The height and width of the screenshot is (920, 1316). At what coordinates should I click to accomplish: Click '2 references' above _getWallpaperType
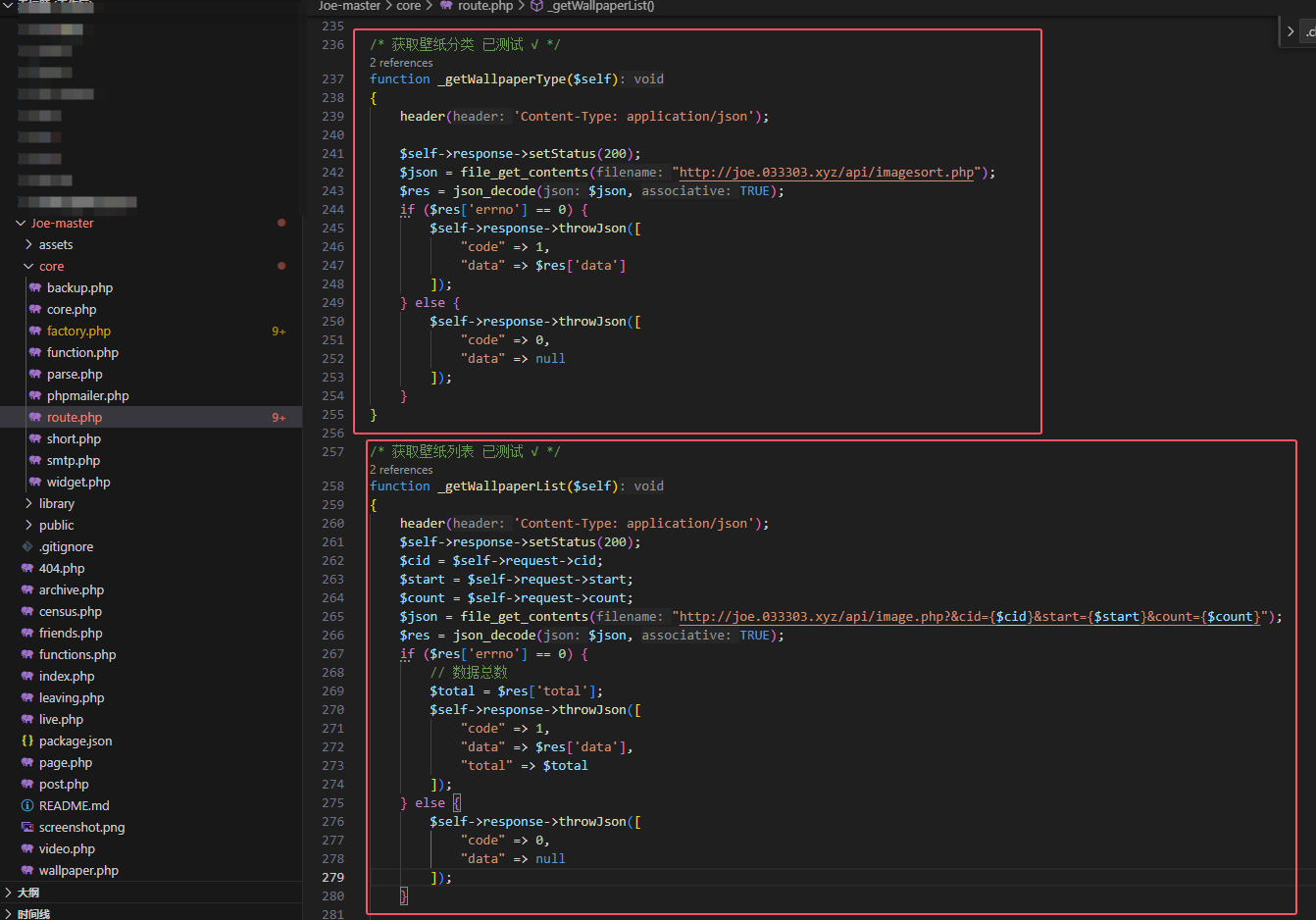[x=401, y=63]
